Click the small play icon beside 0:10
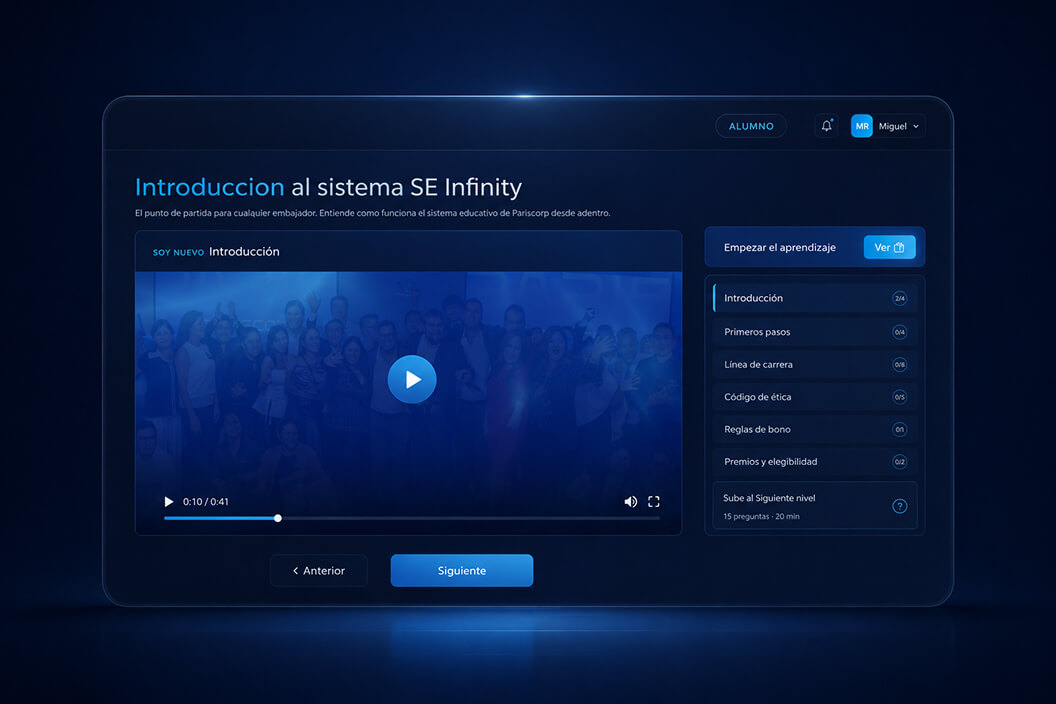This screenshot has width=1056, height=704. [168, 502]
